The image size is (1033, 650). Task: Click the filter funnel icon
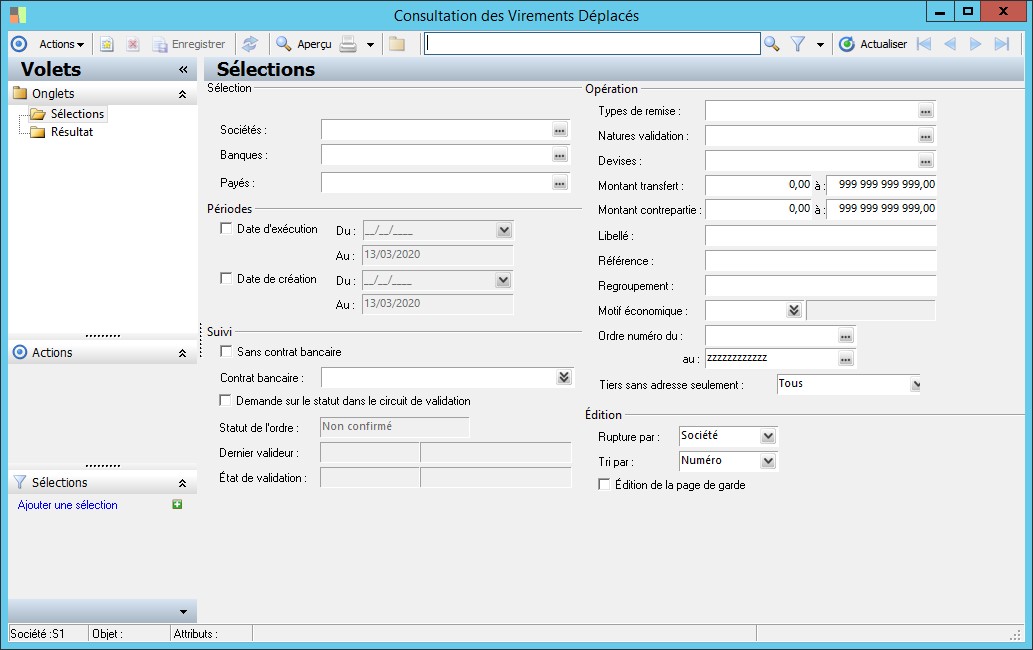click(x=798, y=44)
